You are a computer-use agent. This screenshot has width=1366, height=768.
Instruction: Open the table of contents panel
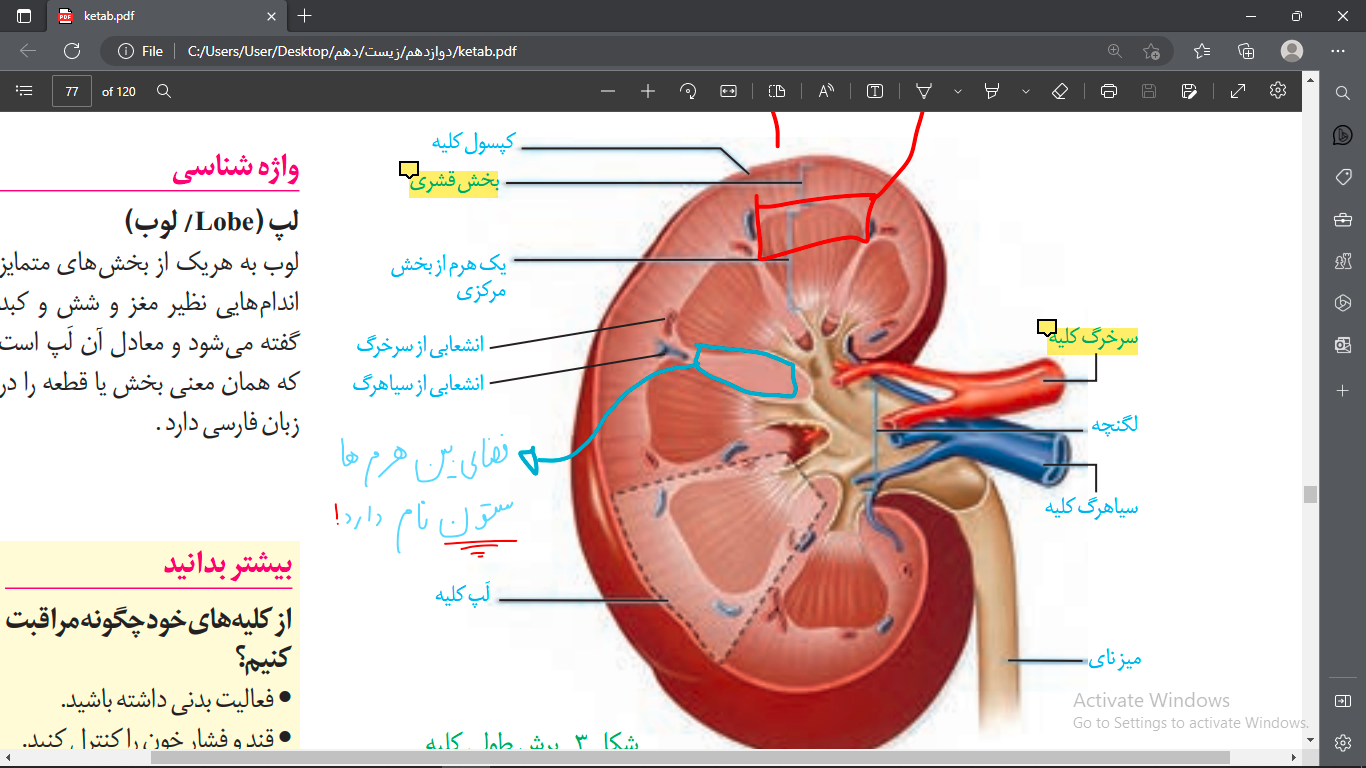tap(25, 91)
